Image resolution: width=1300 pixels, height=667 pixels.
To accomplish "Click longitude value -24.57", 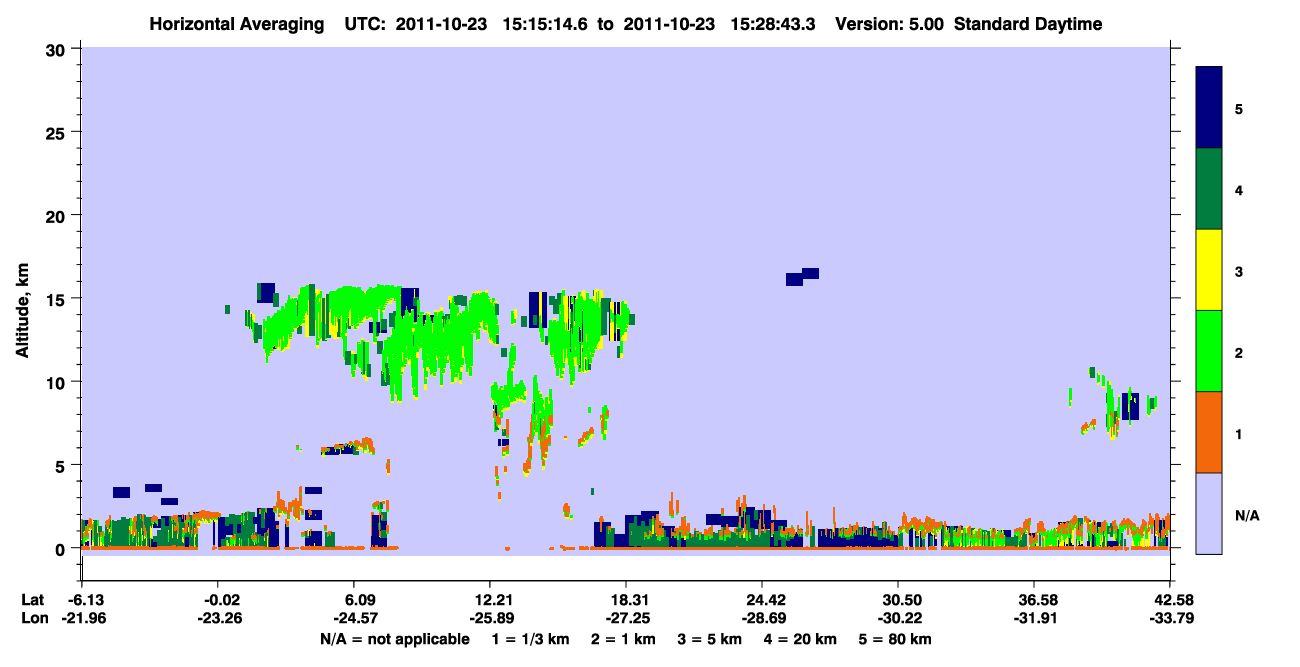I will point(358,618).
